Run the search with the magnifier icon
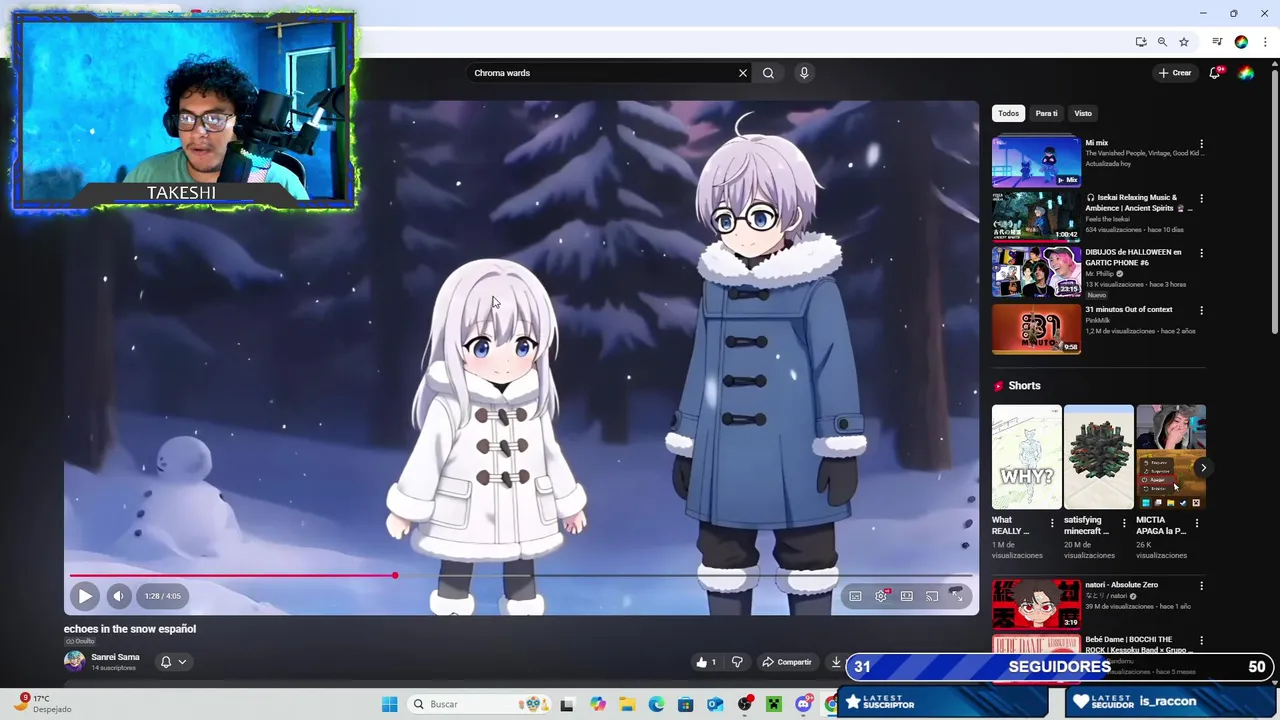 [x=768, y=73]
